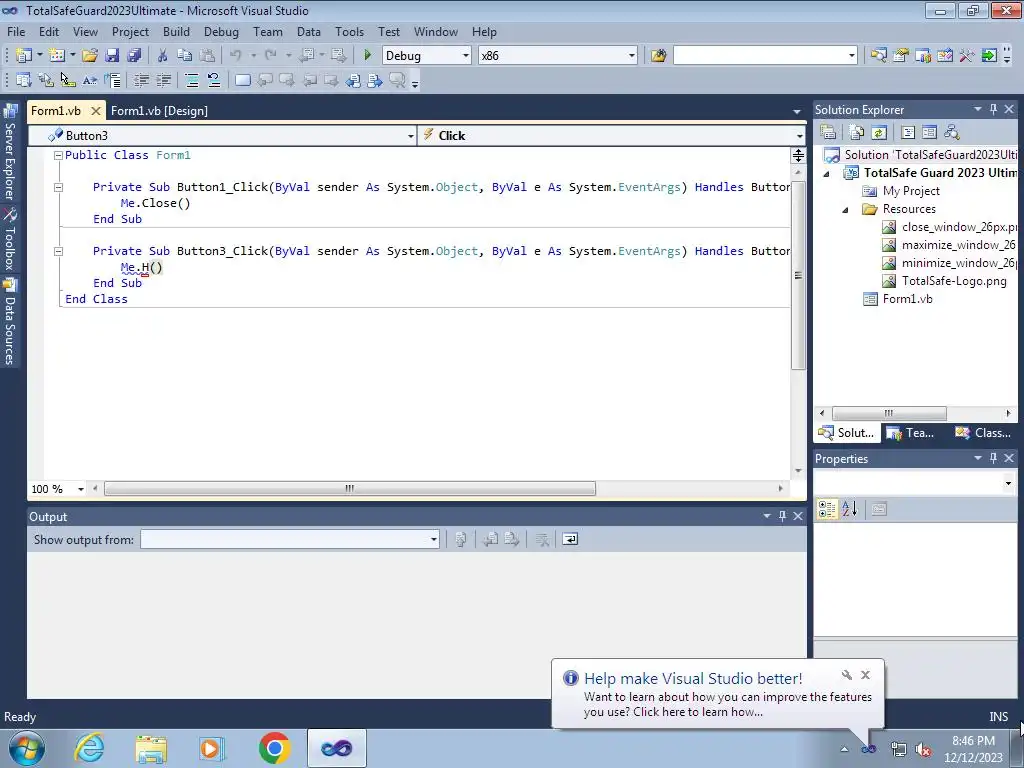Click the Solution Explorer horizontal scrollbar
This screenshot has height=768, width=1024.
tap(889, 413)
